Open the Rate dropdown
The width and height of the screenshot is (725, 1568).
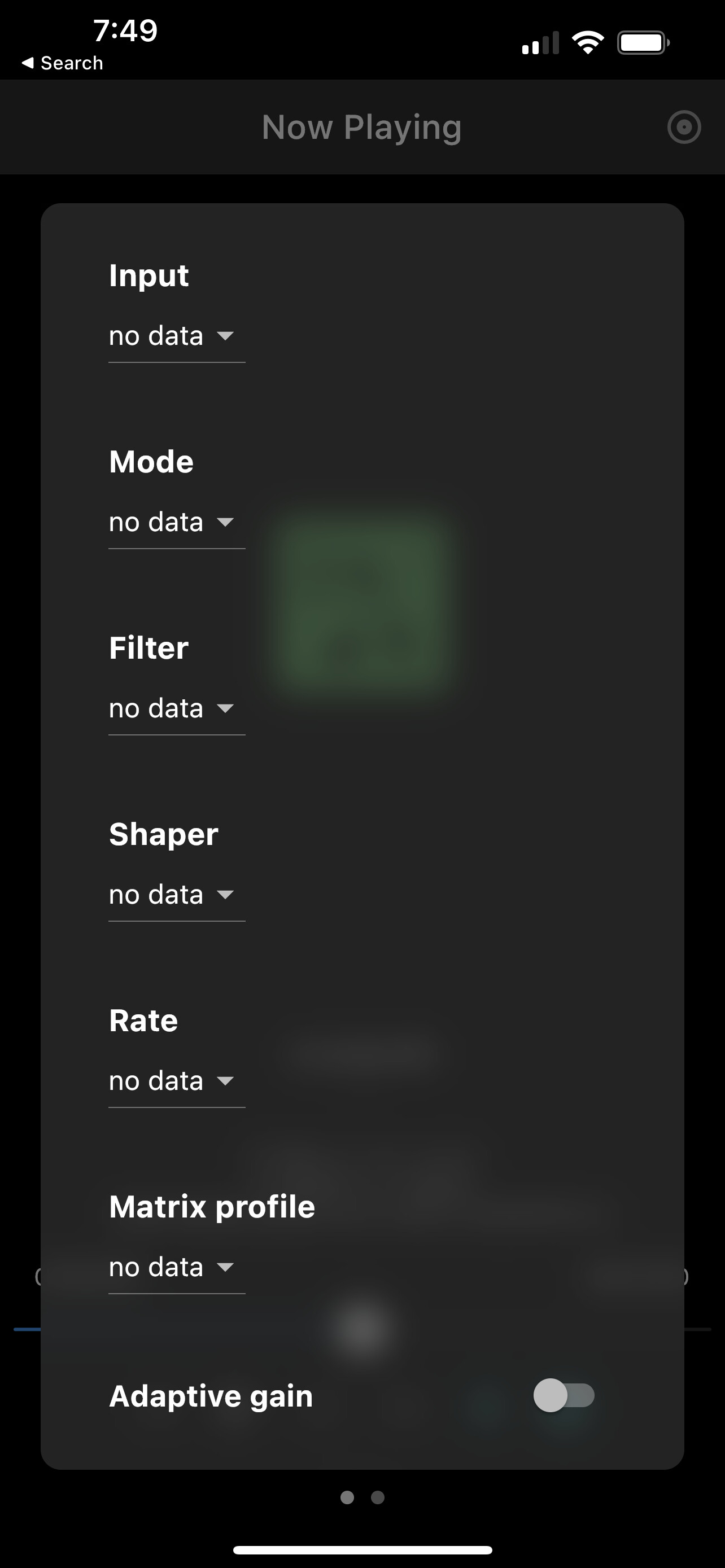click(x=176, y=1081)
